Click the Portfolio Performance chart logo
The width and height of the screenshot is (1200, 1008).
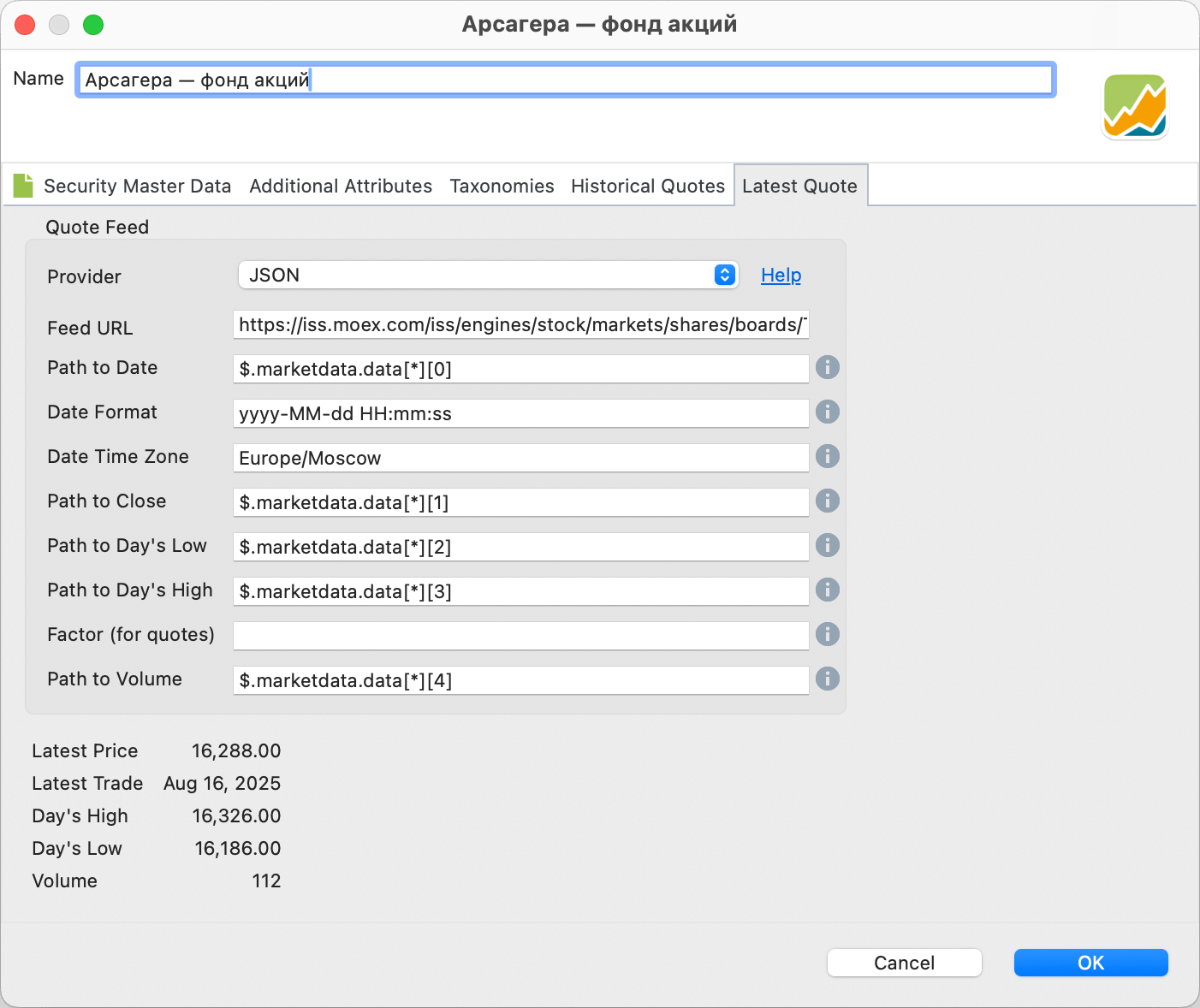coord(1135,106)
